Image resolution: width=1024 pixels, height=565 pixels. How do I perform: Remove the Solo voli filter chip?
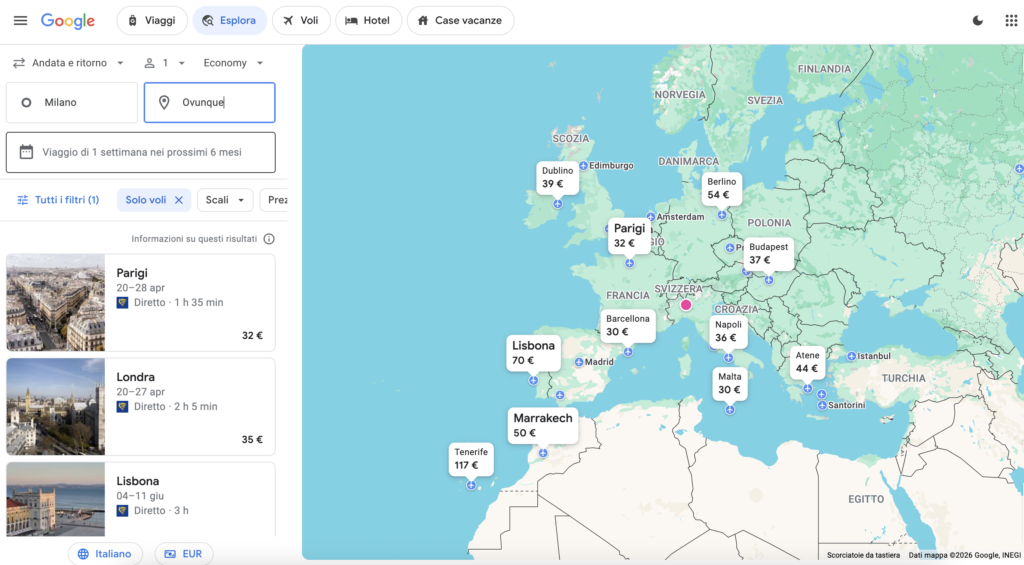pos(179,200)
